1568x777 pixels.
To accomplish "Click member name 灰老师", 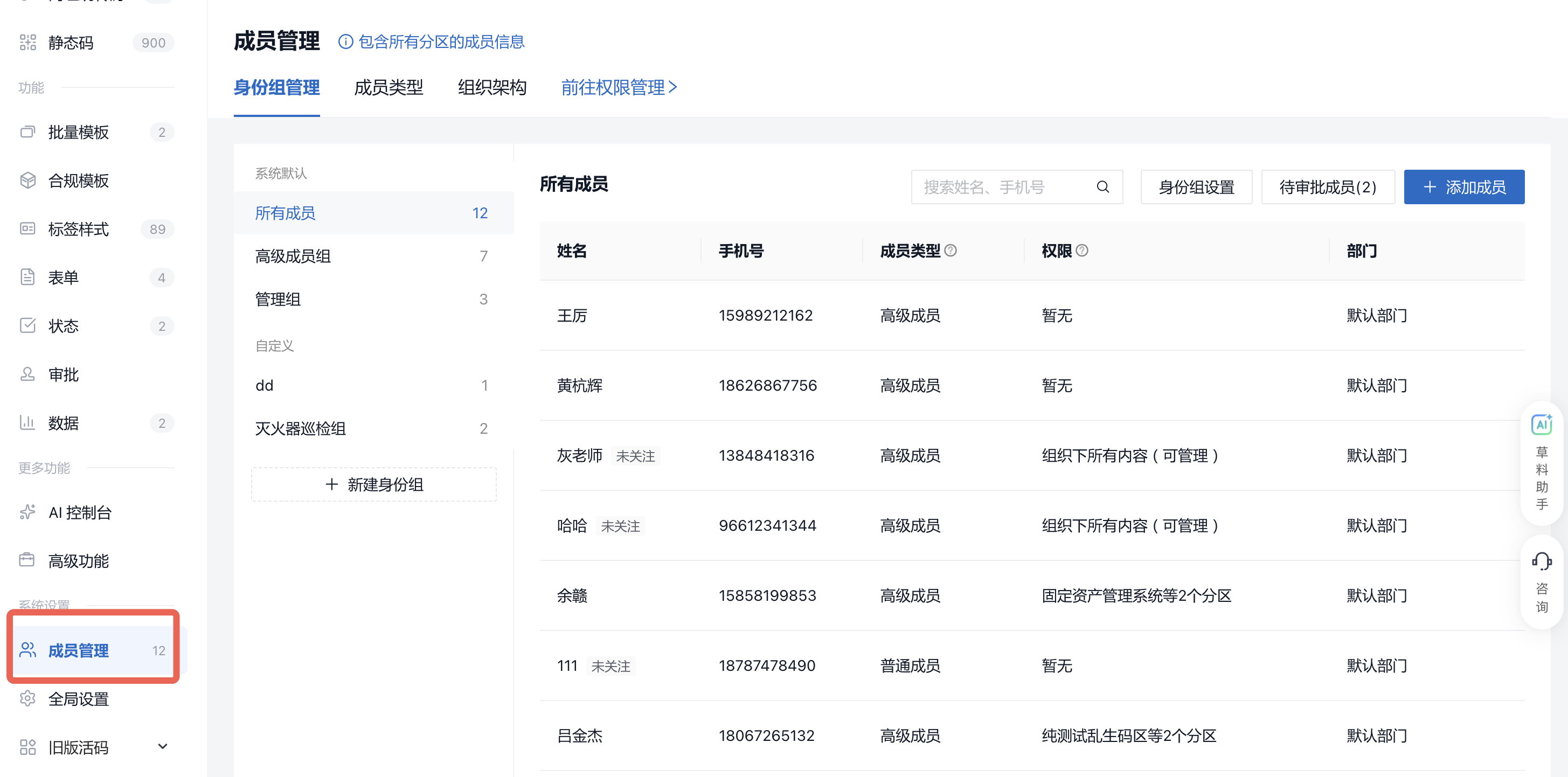I will tap(579, 455).
